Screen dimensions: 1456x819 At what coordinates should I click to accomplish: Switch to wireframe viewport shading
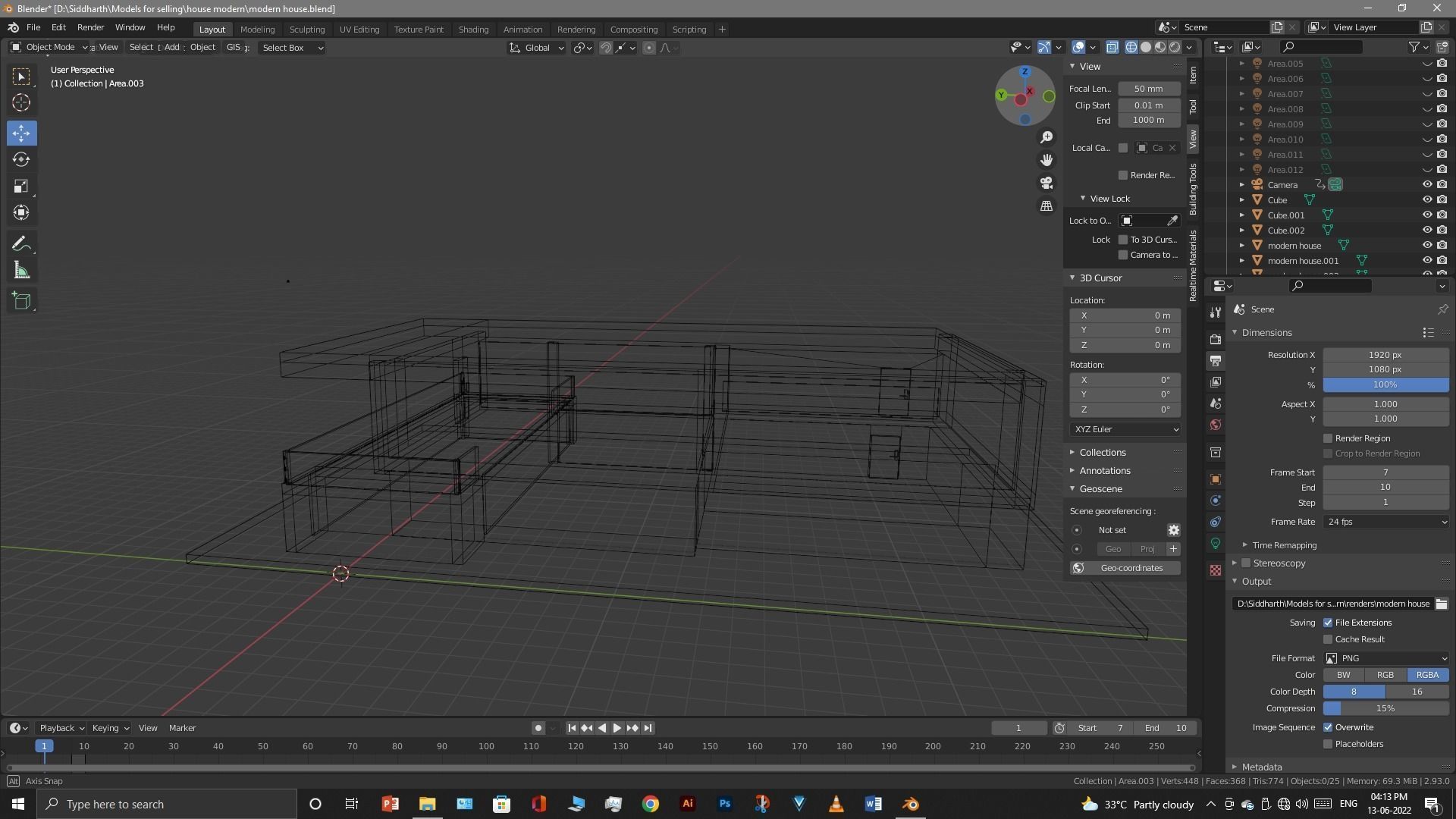(1131, 47)
